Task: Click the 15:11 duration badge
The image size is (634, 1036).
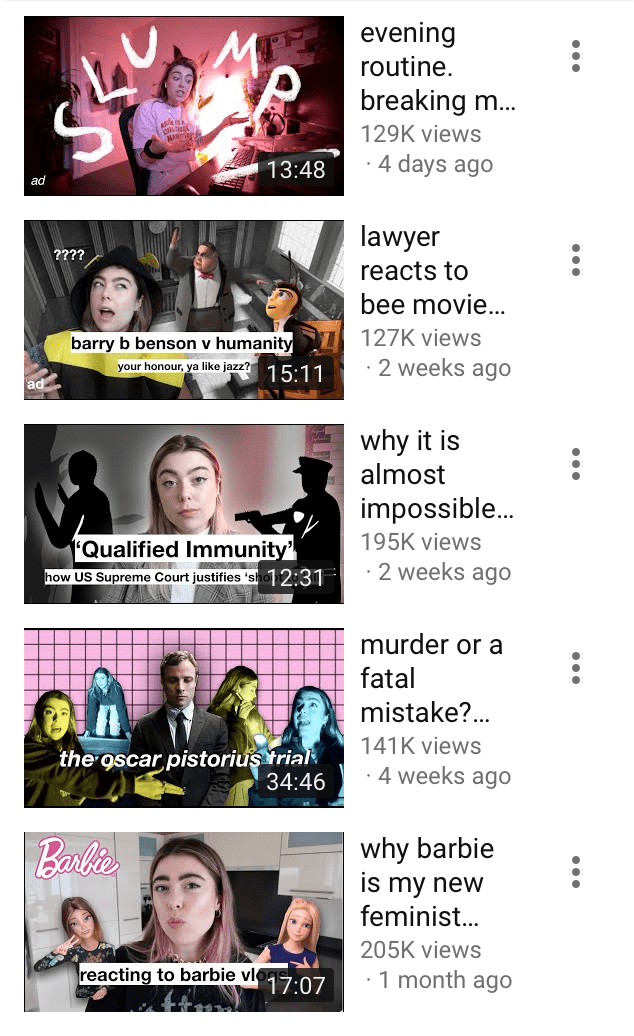Action: click(x=296, y=374)
